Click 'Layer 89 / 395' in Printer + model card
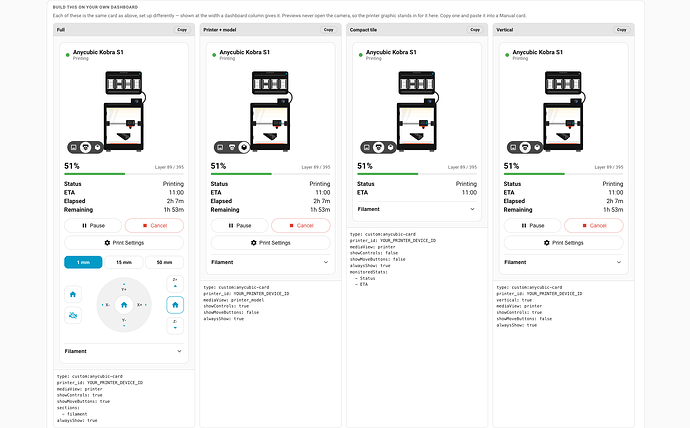 pyautogui.click(x=316, y=167)
